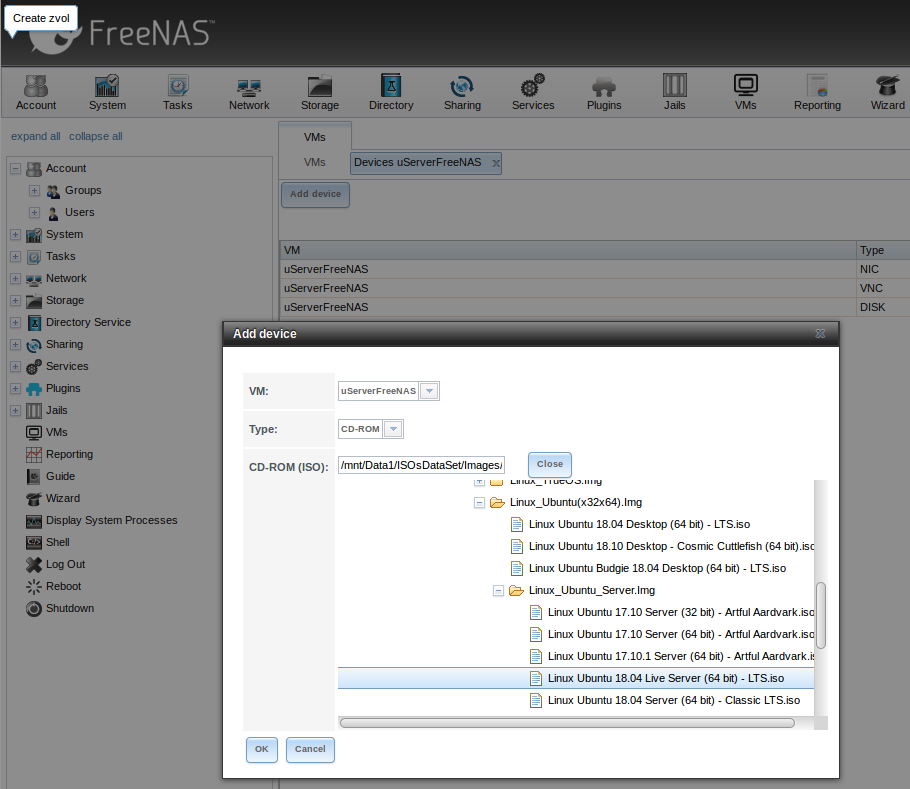
Task: Expand the Directory Service tree node
Action: [x=16, y=323]
